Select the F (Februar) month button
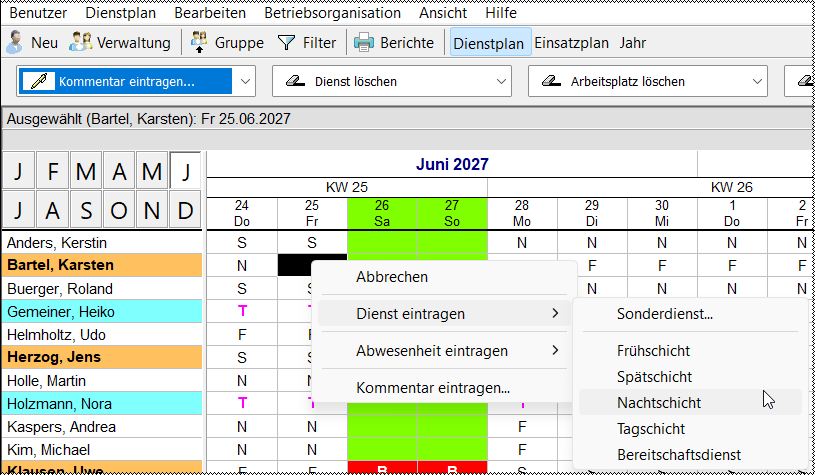Screen dimensions: 815x475 pos(52,170)
